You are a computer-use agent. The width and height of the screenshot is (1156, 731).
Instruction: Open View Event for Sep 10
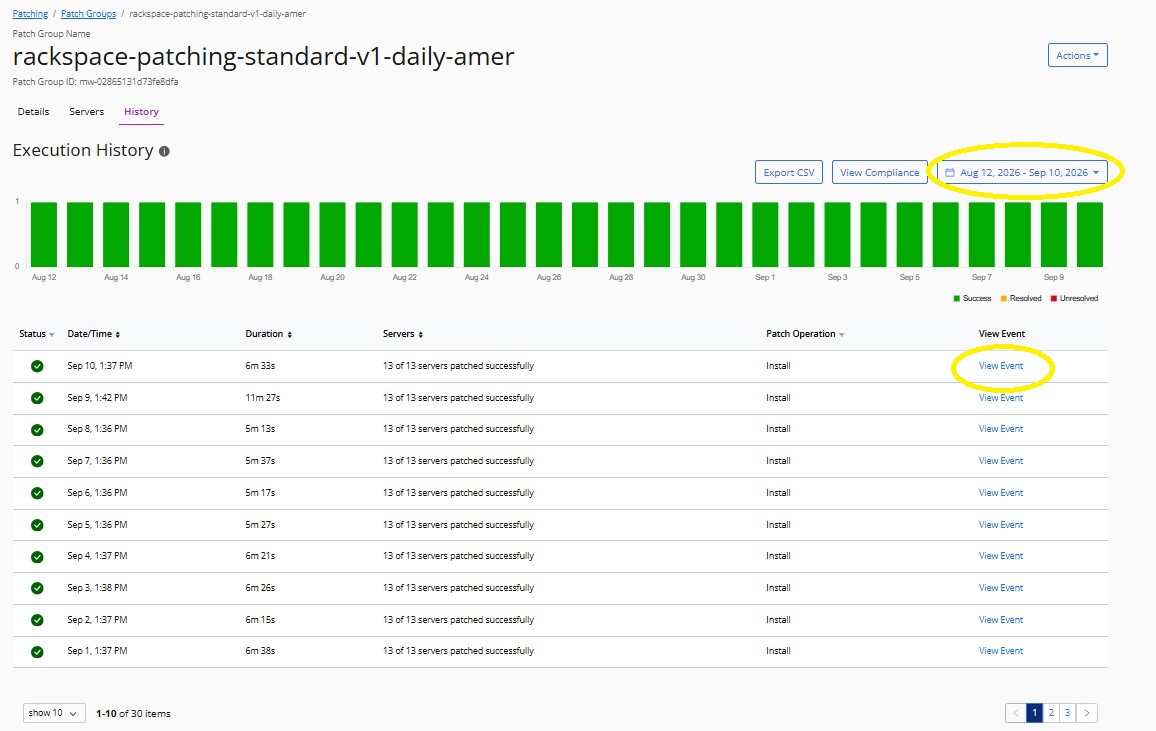click(1000, 366)
